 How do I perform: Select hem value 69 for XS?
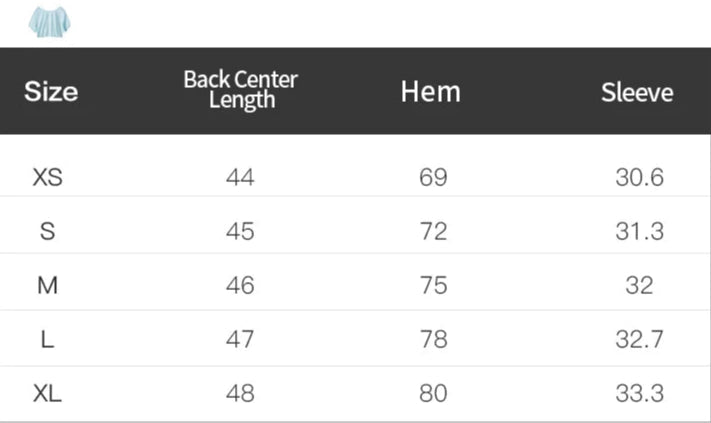pos(433,178)
